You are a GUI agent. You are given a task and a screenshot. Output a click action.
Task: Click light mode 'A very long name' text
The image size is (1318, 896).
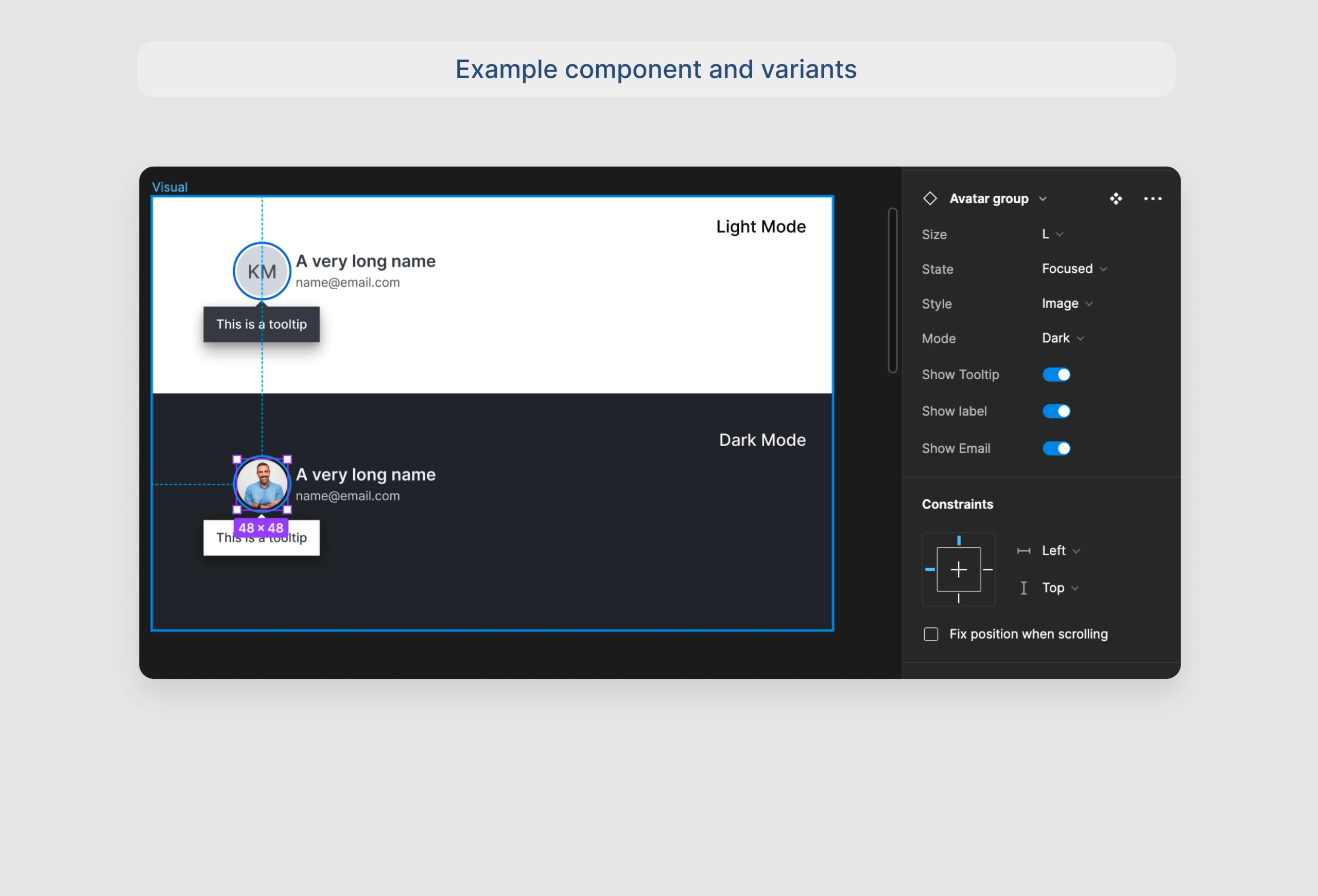coord(366,261)
